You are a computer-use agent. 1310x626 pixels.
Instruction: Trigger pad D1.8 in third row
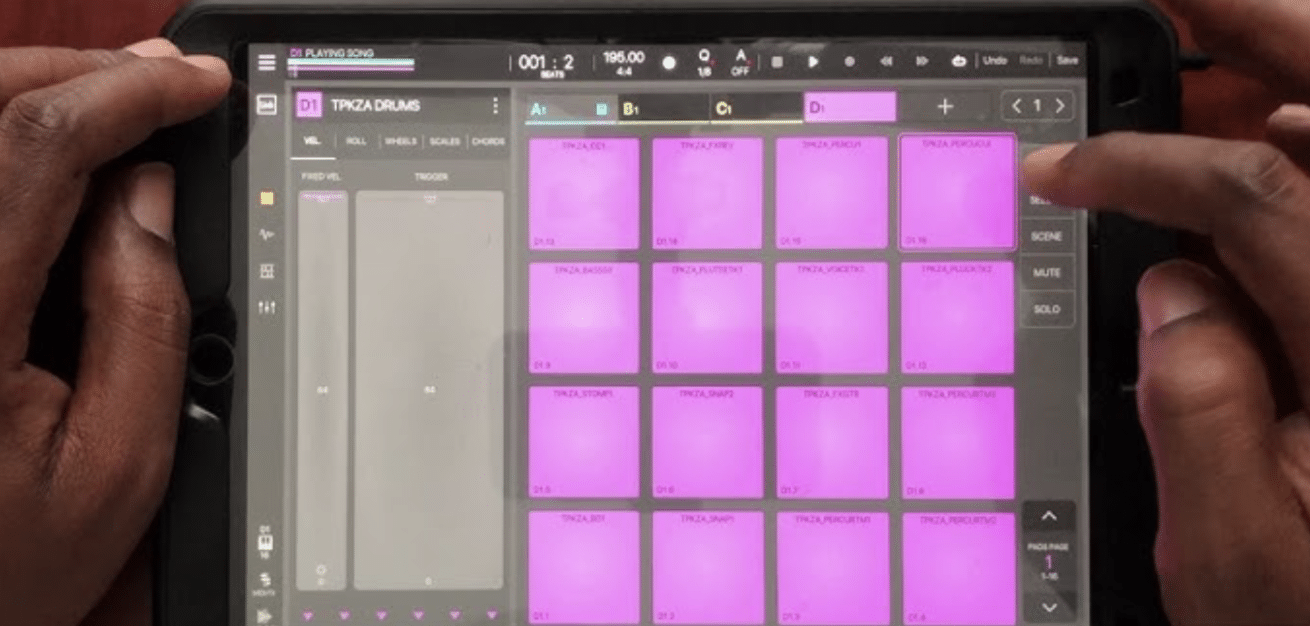click(957, 442)
